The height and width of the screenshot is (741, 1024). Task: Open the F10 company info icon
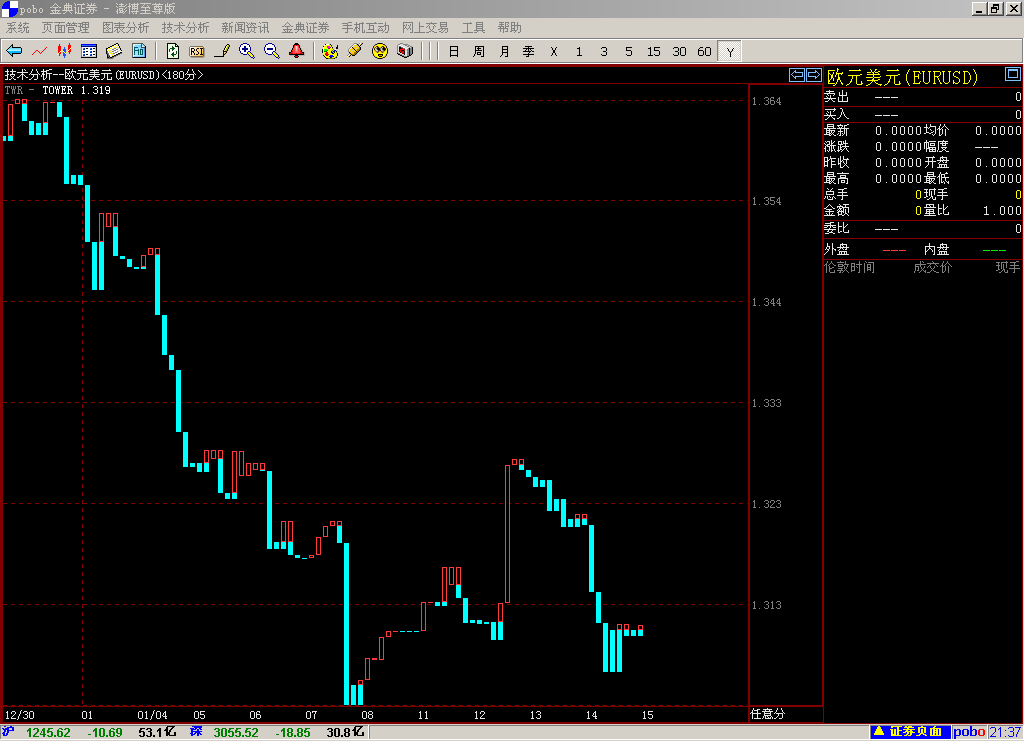[x=139, y=51]
